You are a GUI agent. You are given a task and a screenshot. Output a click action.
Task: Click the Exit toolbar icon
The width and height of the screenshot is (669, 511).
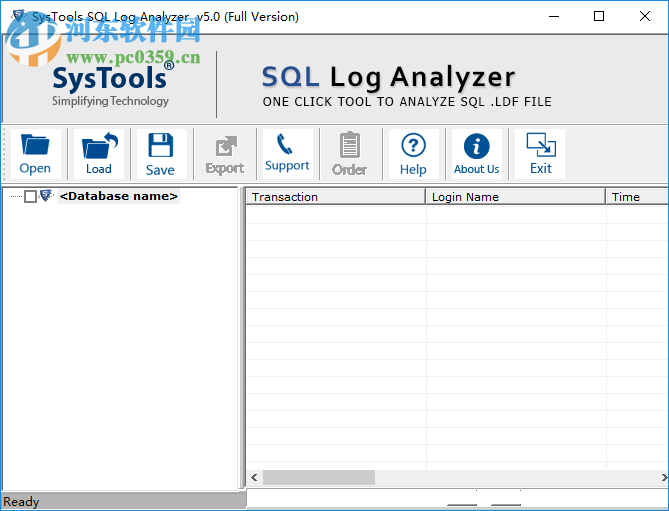pyautogui.click(x=541, y=154)
